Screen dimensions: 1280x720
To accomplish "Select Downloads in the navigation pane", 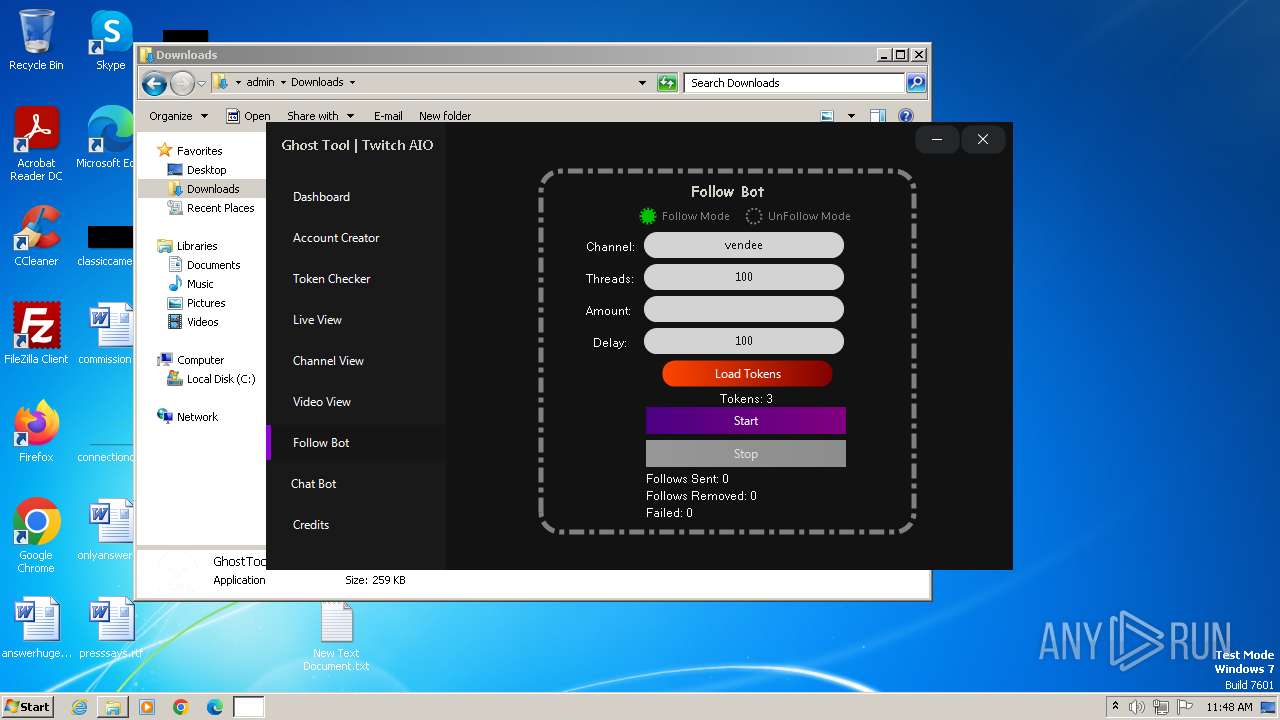I will pyautogui.click(x=212, y=189).
